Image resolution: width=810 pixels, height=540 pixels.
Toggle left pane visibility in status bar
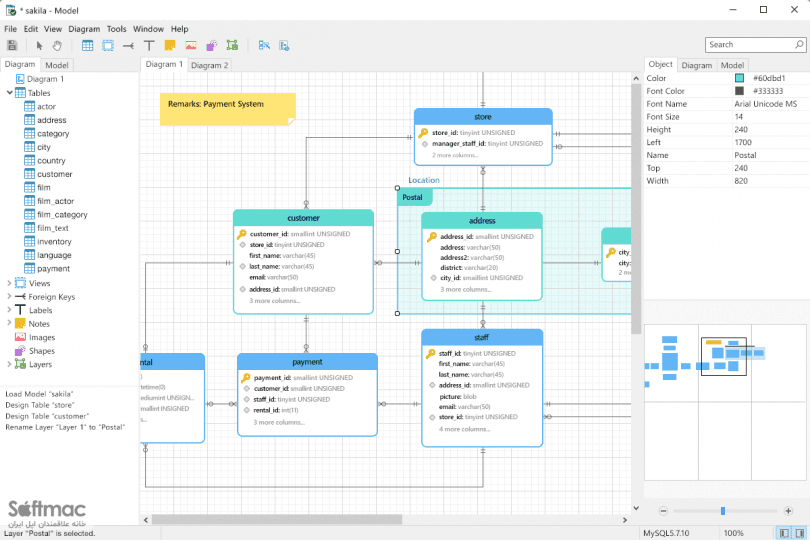point(784,533)
